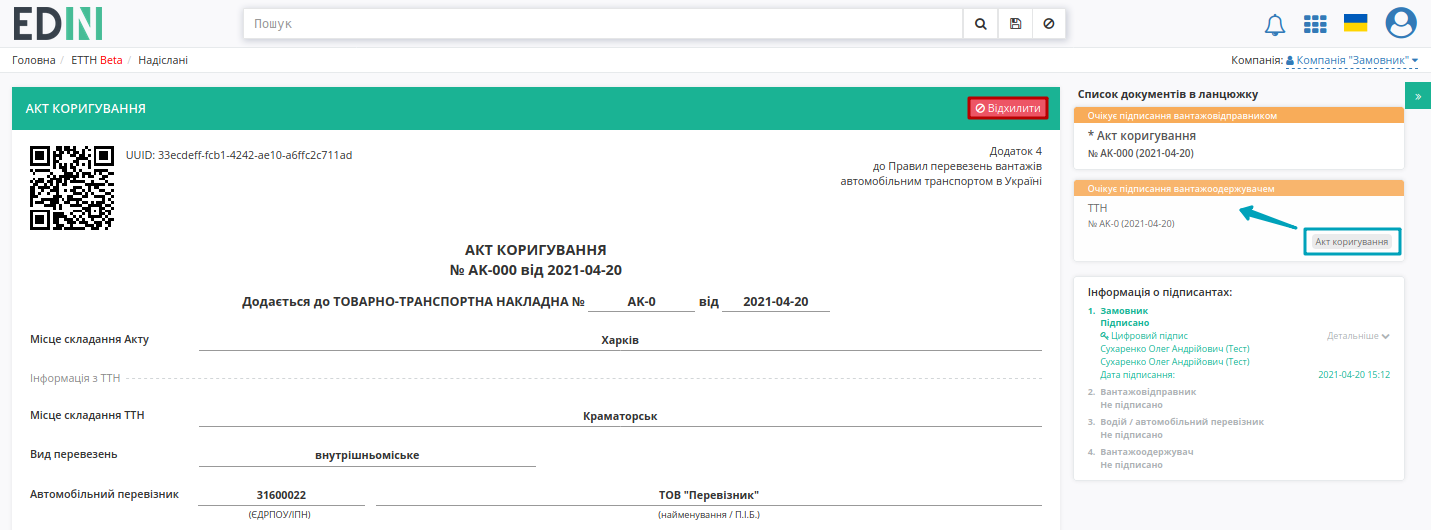This screenshot has width=1431, height=530.
Task: Click the Харків place value
Action: tap(620, 341)
